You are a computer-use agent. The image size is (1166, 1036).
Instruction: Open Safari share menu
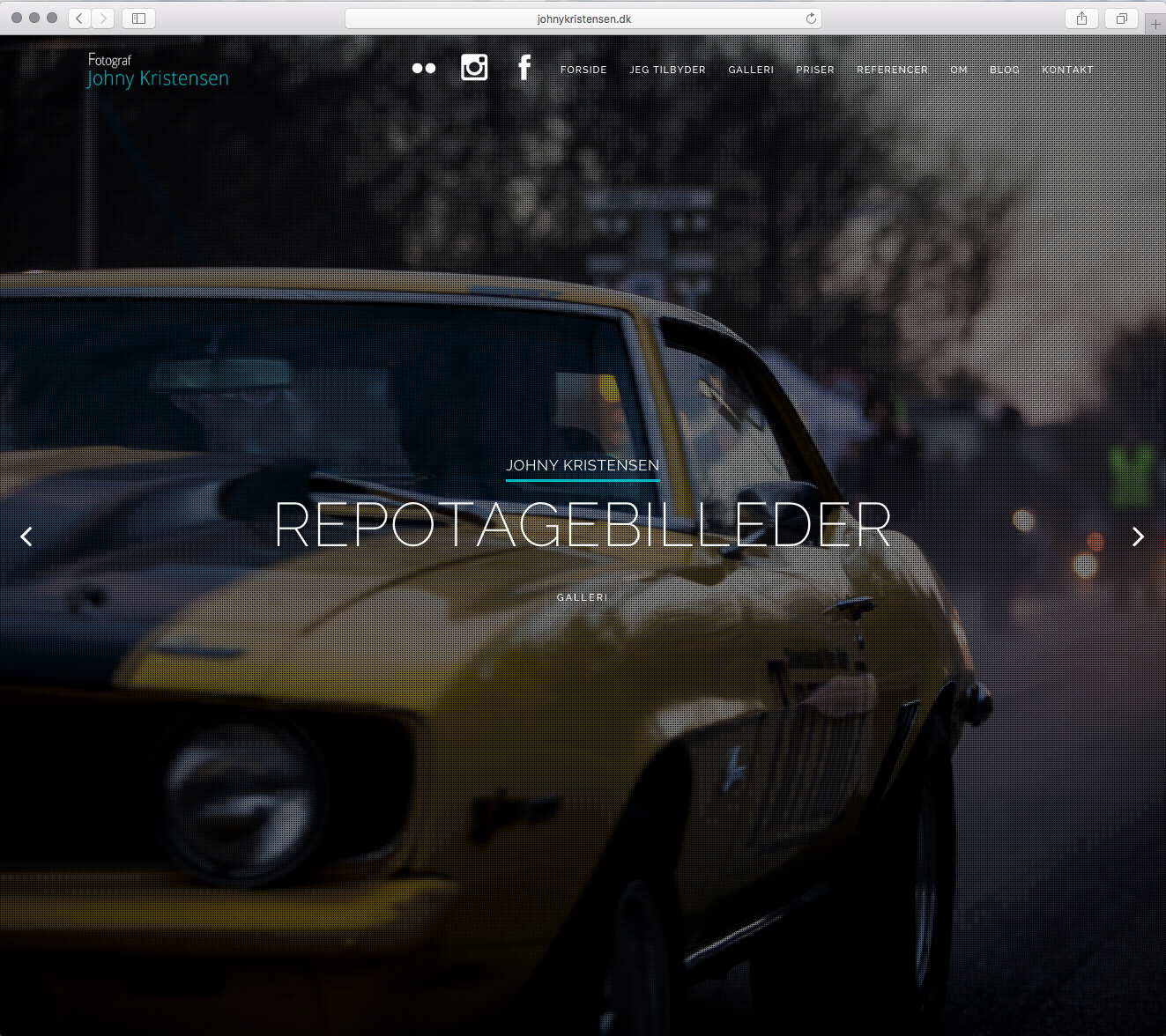(1081, 18)
